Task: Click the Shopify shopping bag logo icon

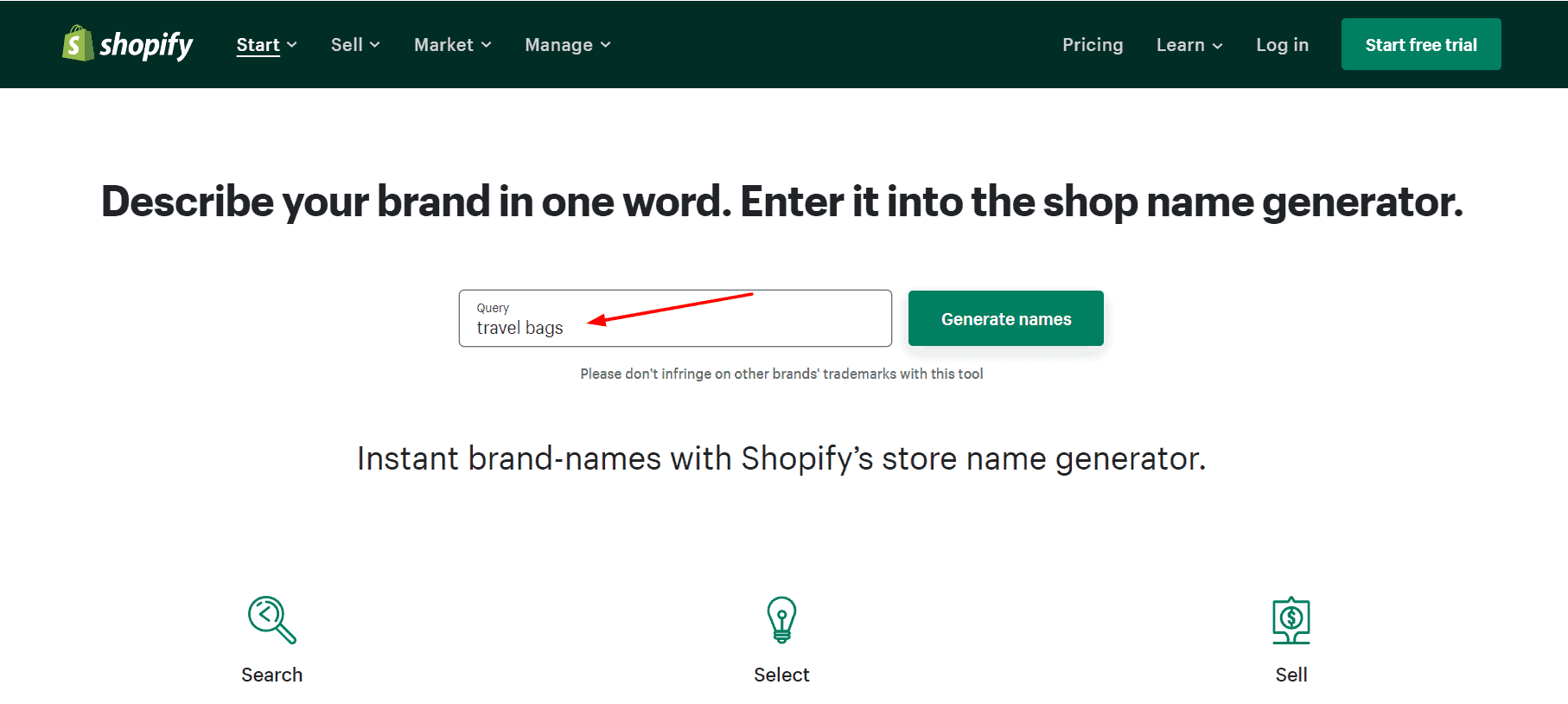Action: 77,43
